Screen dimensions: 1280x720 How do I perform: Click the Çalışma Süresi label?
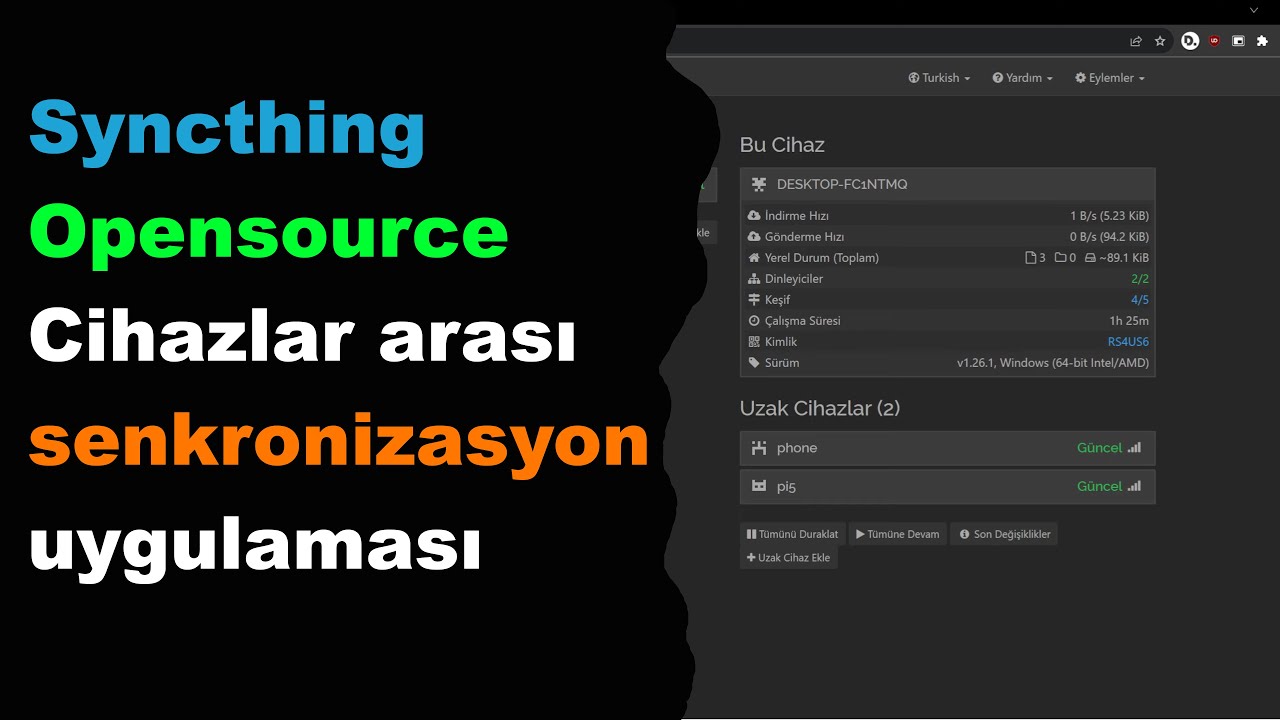(803, 321)
